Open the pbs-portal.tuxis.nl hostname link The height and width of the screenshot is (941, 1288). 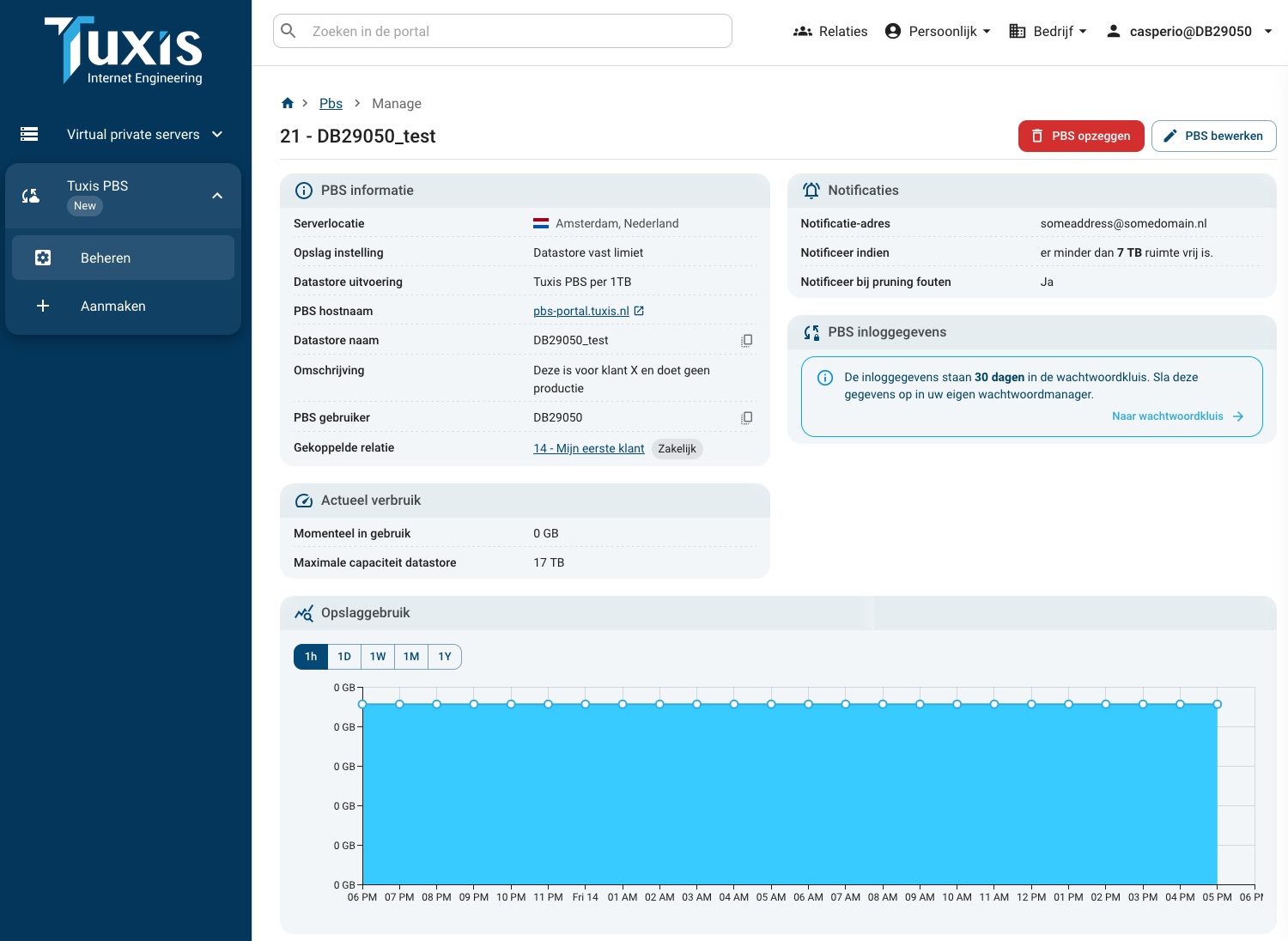click(x=581, y=311)
